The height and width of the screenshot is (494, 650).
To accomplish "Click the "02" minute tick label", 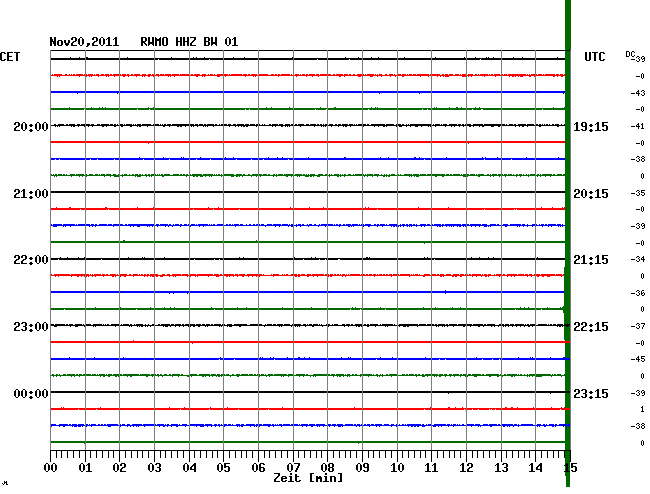I will 119,468.
